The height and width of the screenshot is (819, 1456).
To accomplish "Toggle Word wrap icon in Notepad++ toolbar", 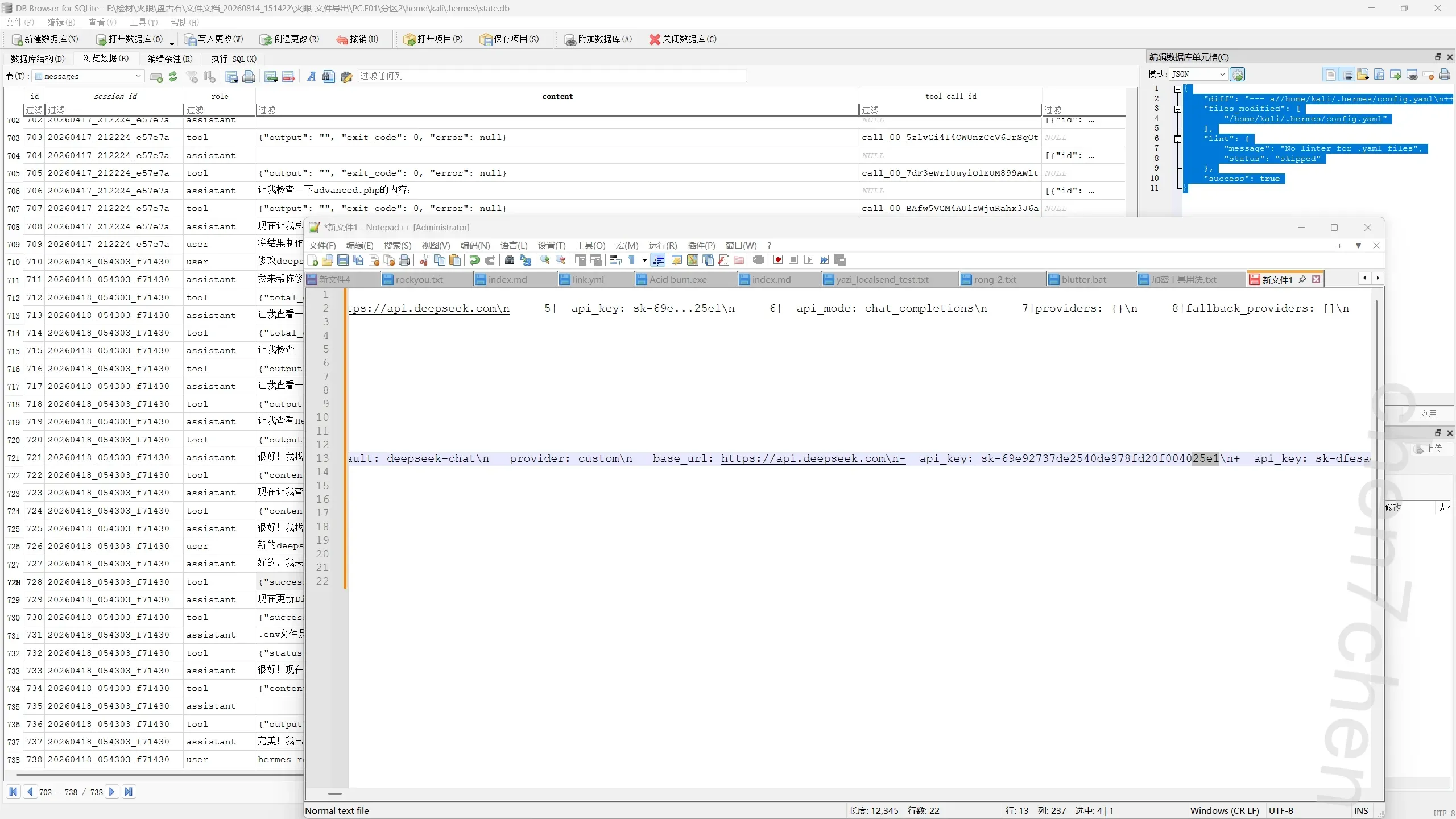I will click(x=616, y=260).
